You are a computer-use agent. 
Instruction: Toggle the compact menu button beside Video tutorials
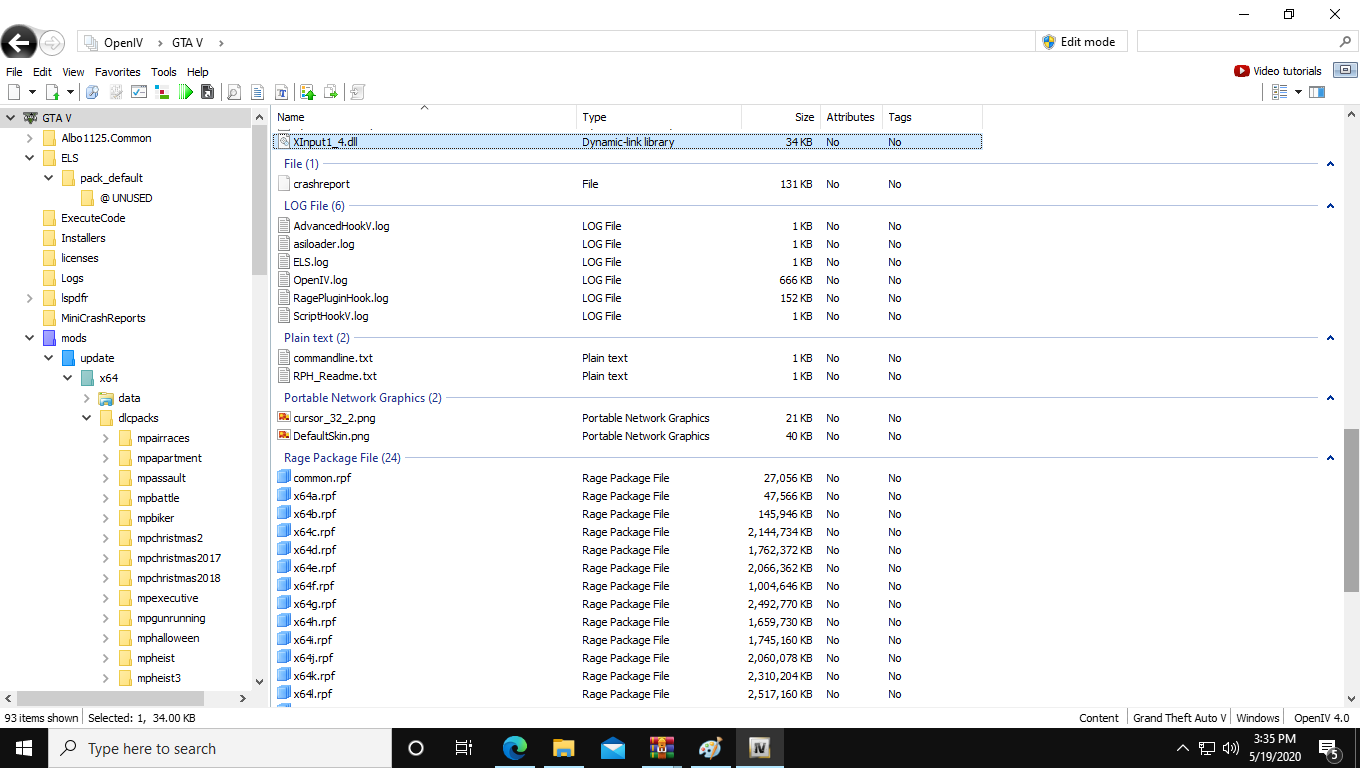pyautogui.click(x=1345, y=71)
